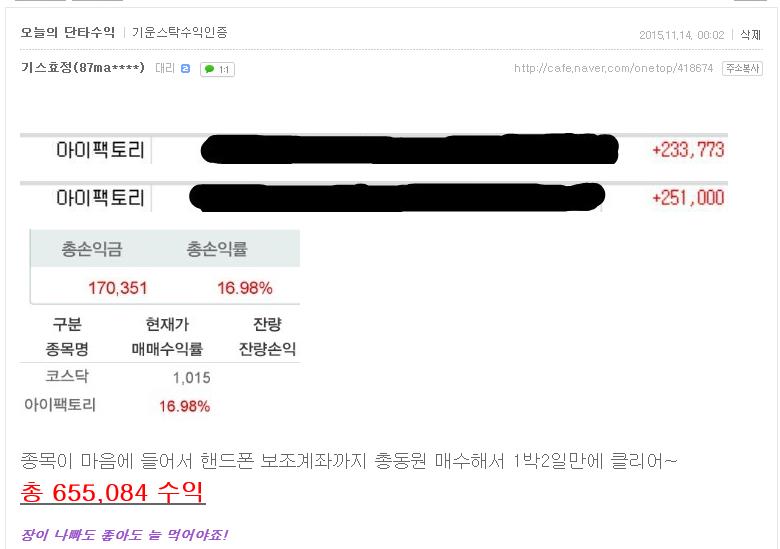Click the 주소복사 copy address button
This screenshot has width=780, height=549.
click(742, 68)
